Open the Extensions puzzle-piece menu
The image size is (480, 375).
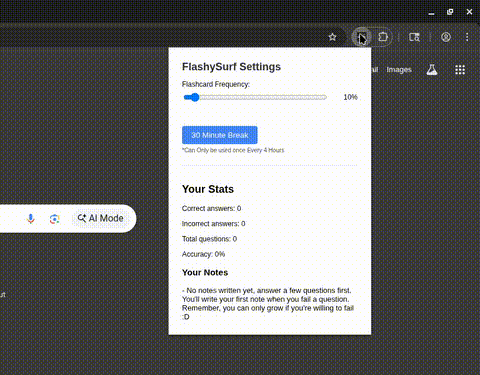(383, 37)
